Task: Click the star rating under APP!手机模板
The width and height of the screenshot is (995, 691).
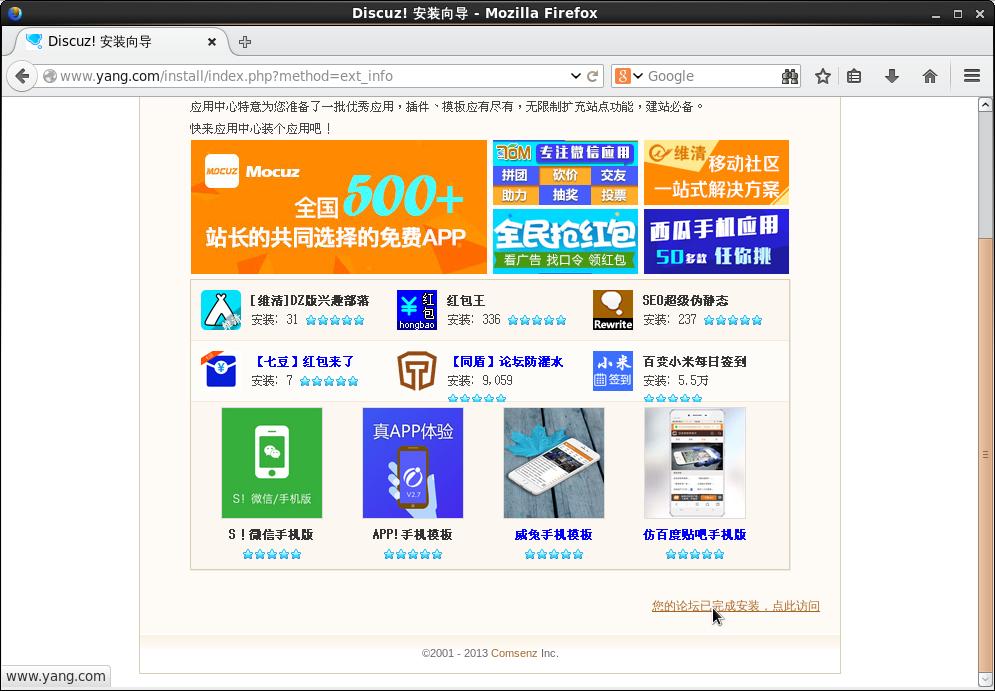Action: (x=413, y=553)
